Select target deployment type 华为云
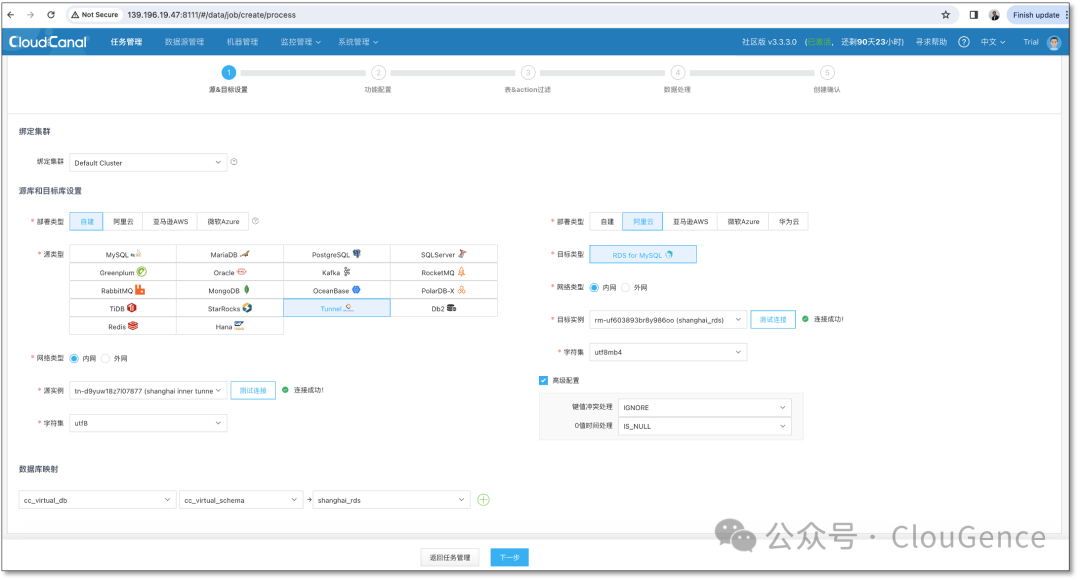This screenshot has height=580, width=1080. coord(789,221)
